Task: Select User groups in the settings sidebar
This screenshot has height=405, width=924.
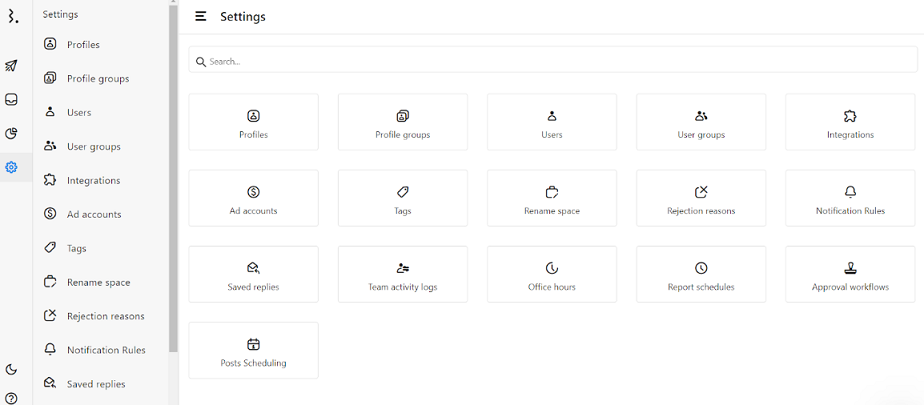Action: click(100, 146)
